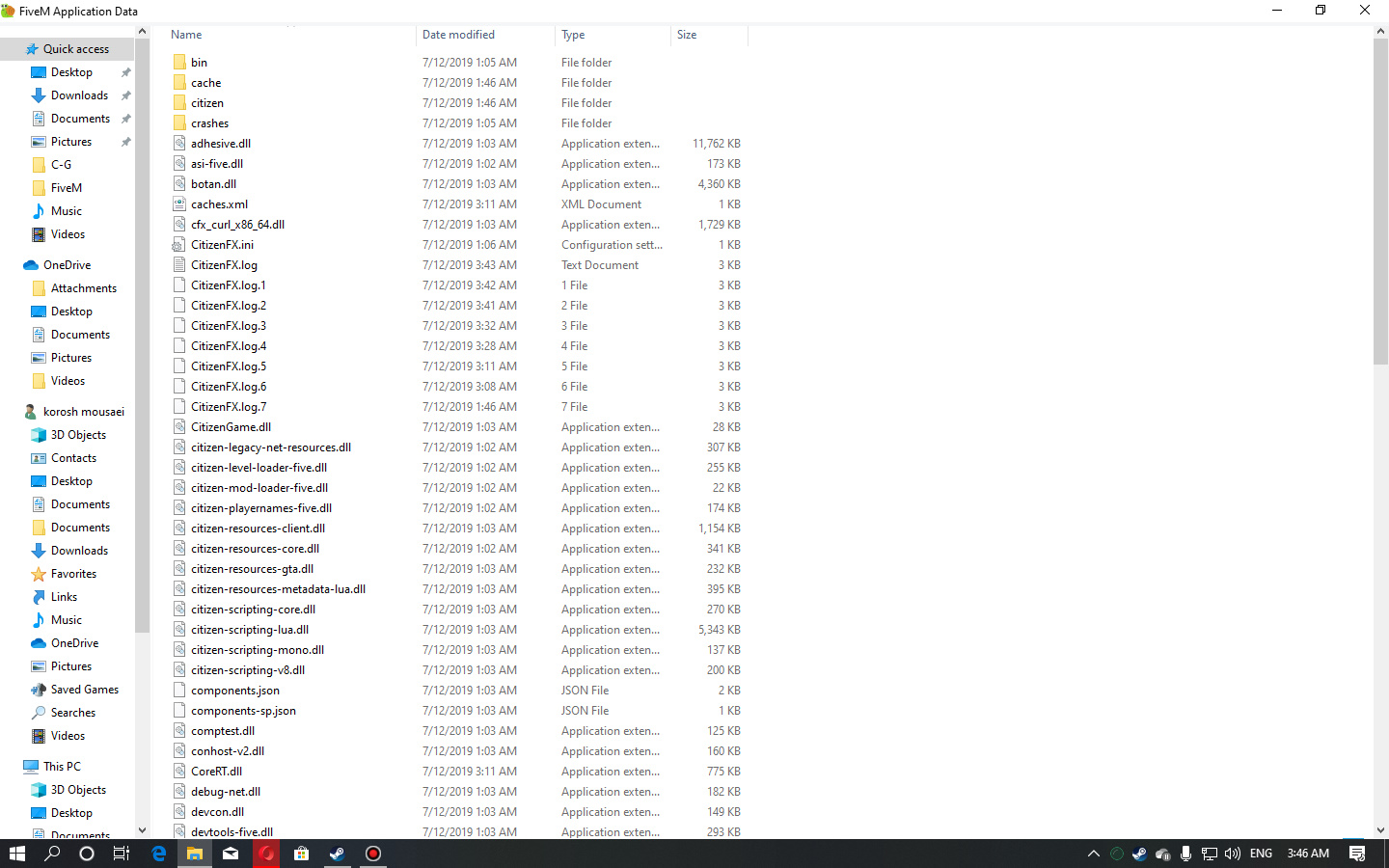Open Microsoft Edge from the taskbar
The height and width of the screenshot is (868, 1389).
158,854
